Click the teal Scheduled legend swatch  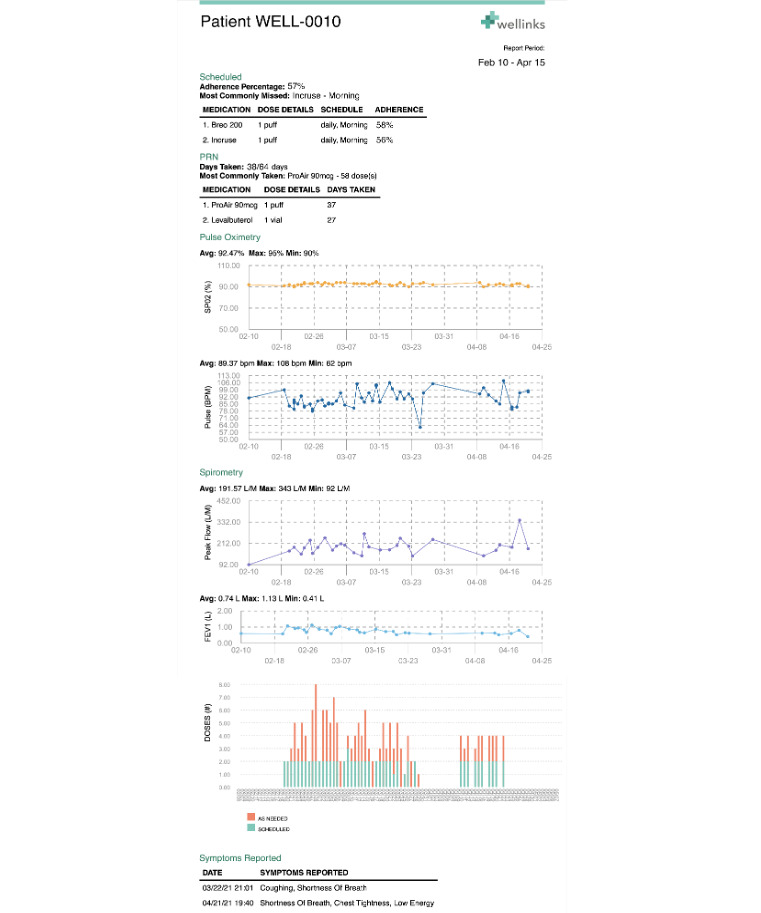point(250,828)
